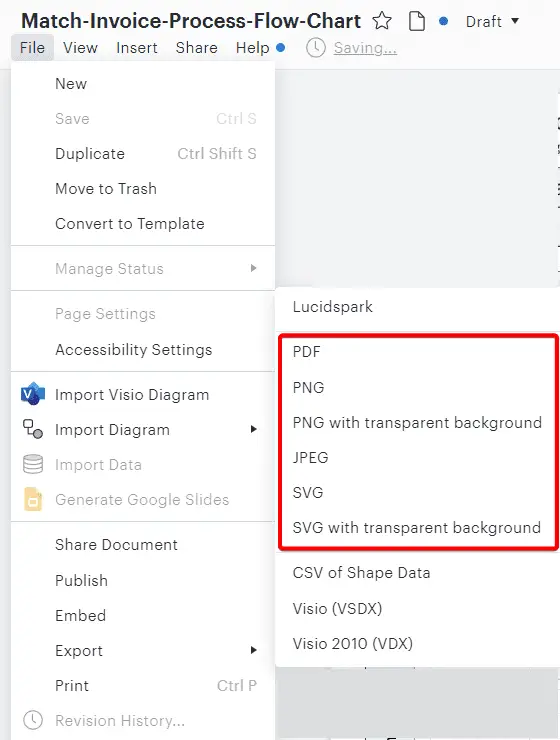Screen dimensions: 560x740
Task: Click the Google Slides icon
Action: click(x=33, y=499)
